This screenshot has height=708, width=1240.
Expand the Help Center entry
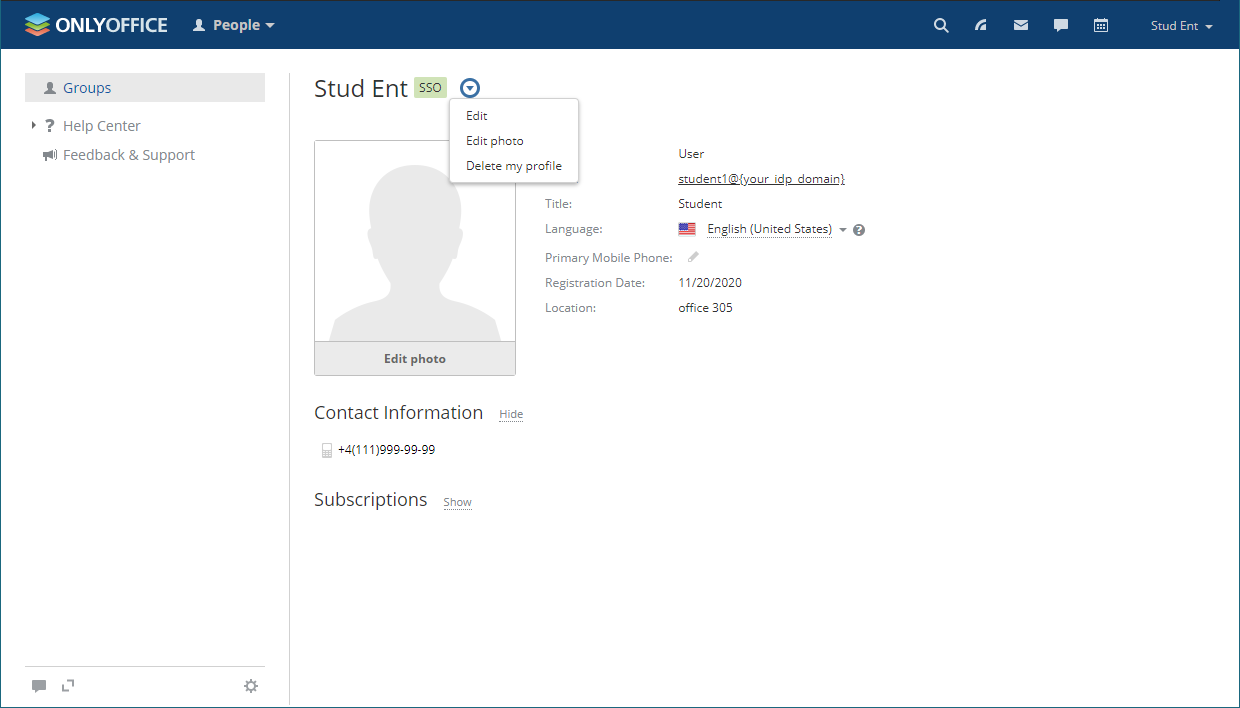(31, 125)
